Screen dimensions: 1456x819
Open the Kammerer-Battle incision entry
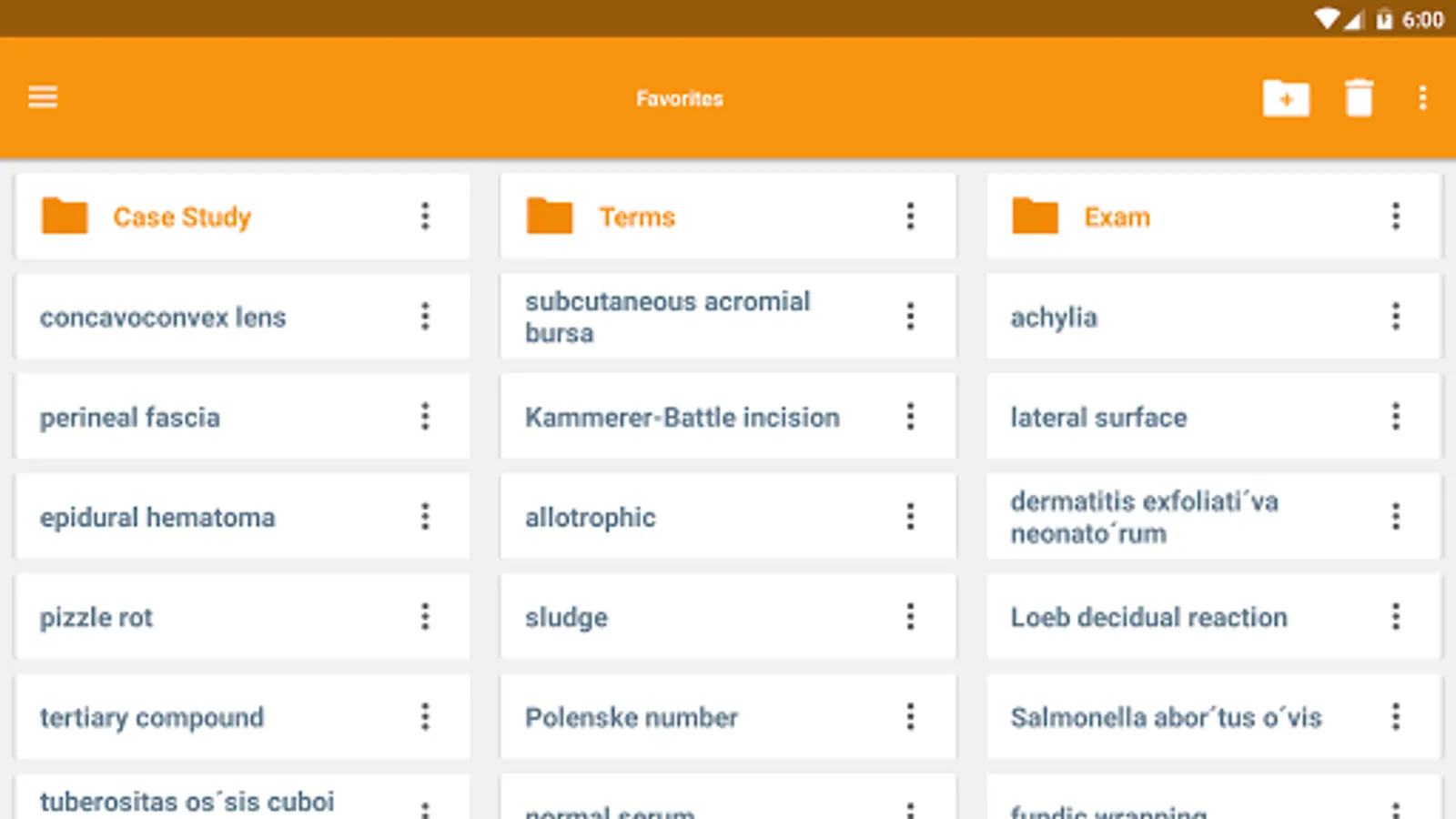pos(682,418)
